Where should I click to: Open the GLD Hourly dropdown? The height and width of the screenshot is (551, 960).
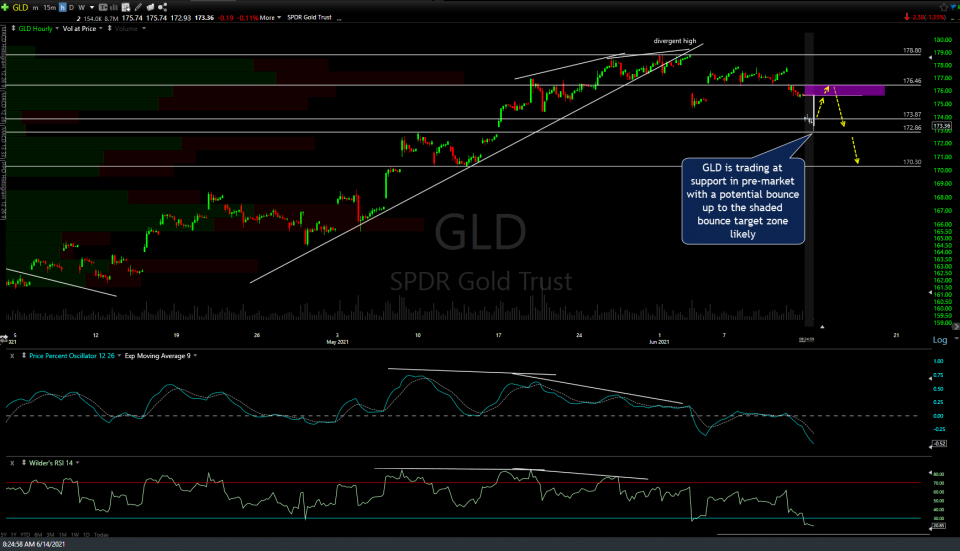point(58,29)
